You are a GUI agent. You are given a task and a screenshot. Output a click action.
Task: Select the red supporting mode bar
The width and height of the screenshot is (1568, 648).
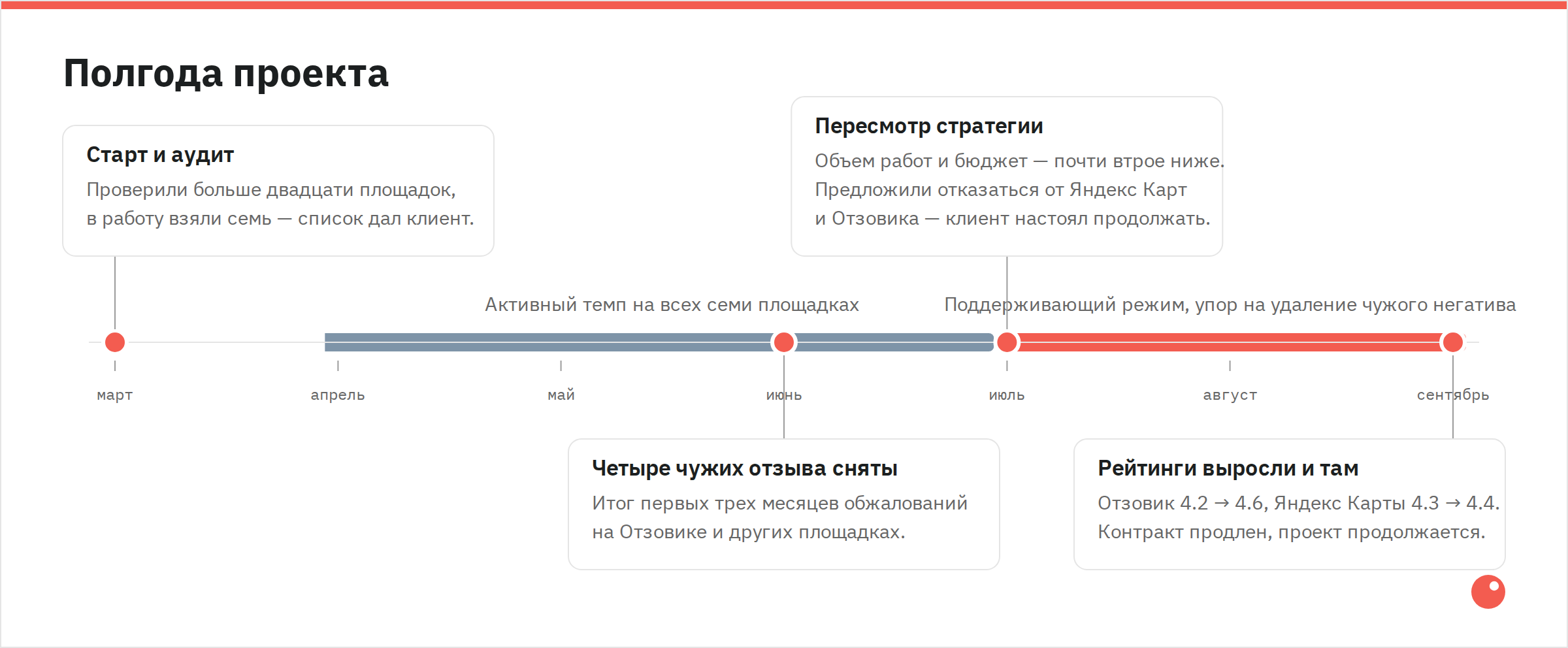click(x=1230, y=342)
